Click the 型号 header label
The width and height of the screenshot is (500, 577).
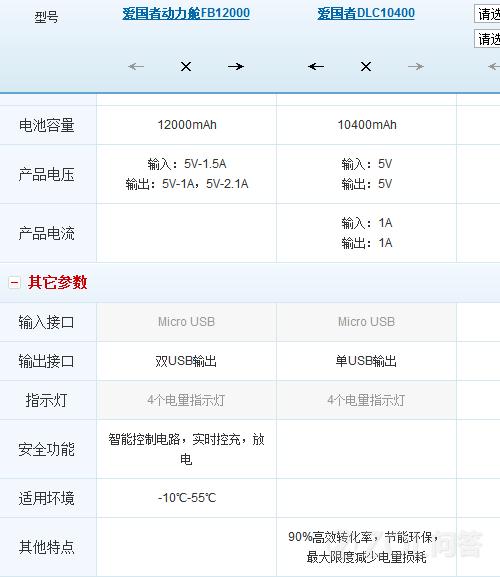click(x=46, y=17)
